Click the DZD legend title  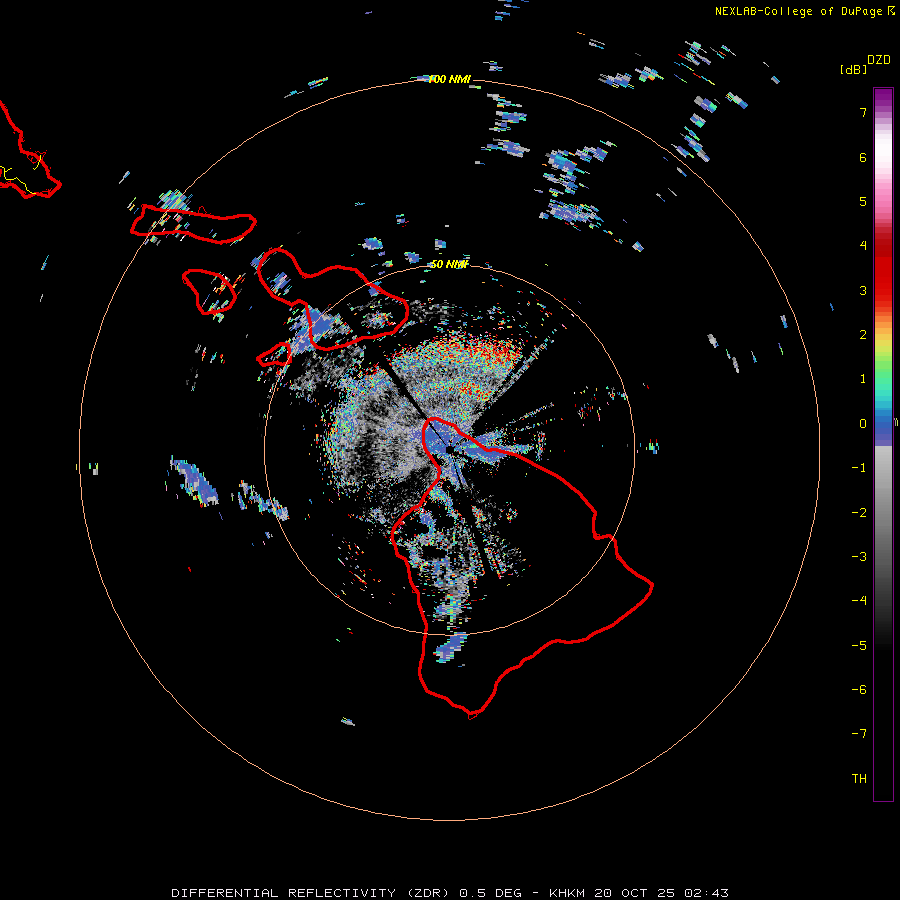click(x=879, y=60)
